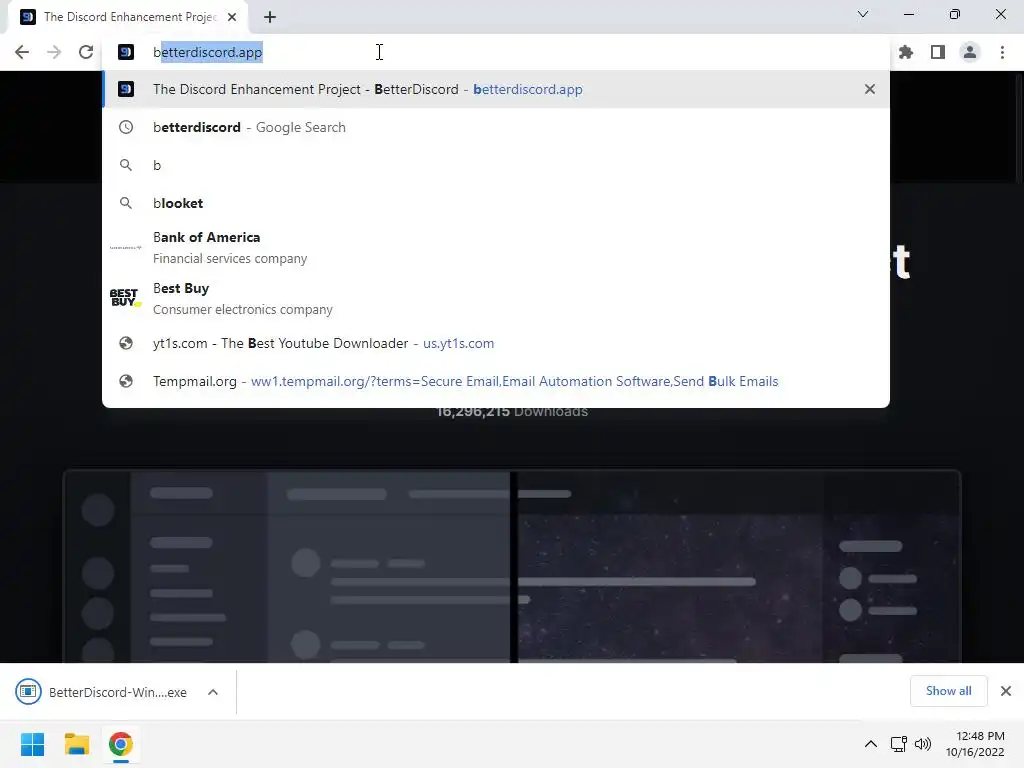1024x768 pixels.
Task: Open Chrome's three-dot menu
Action: [1002, 52]
